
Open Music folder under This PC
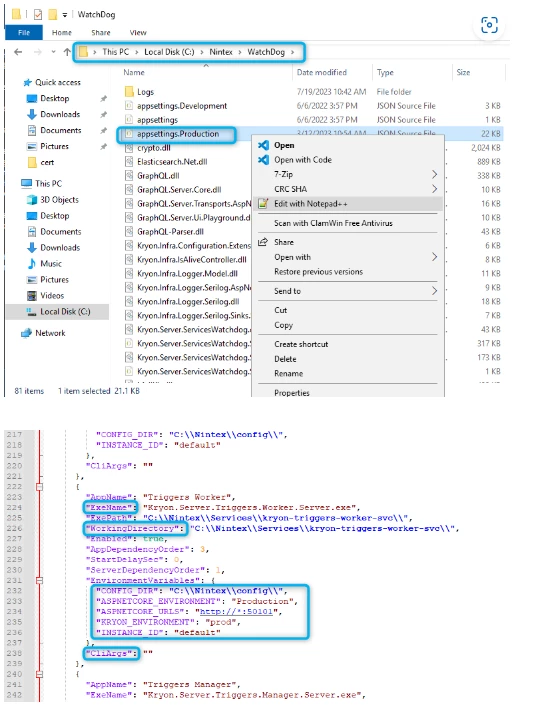pos(51,263)
